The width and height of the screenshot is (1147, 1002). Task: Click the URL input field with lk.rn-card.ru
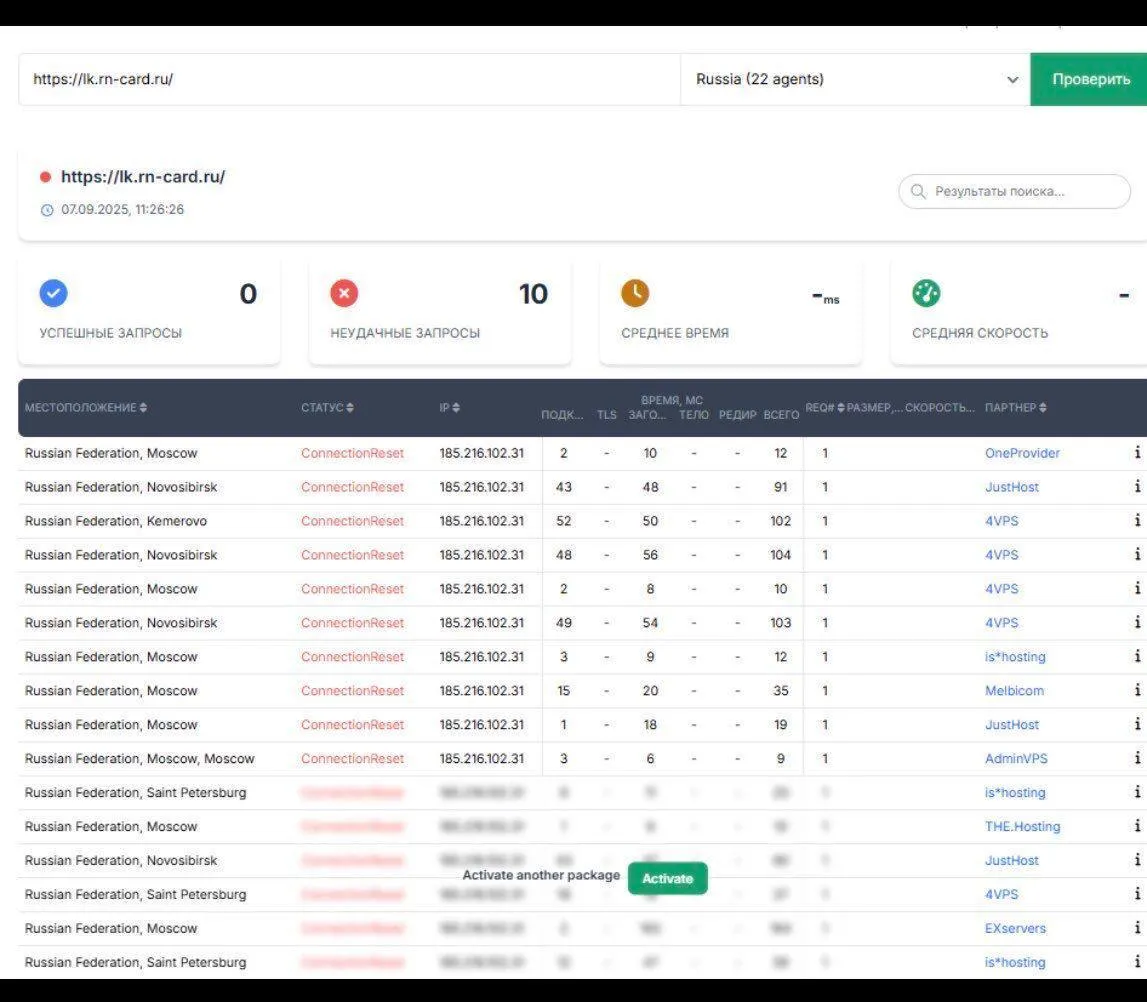[348, 80]
